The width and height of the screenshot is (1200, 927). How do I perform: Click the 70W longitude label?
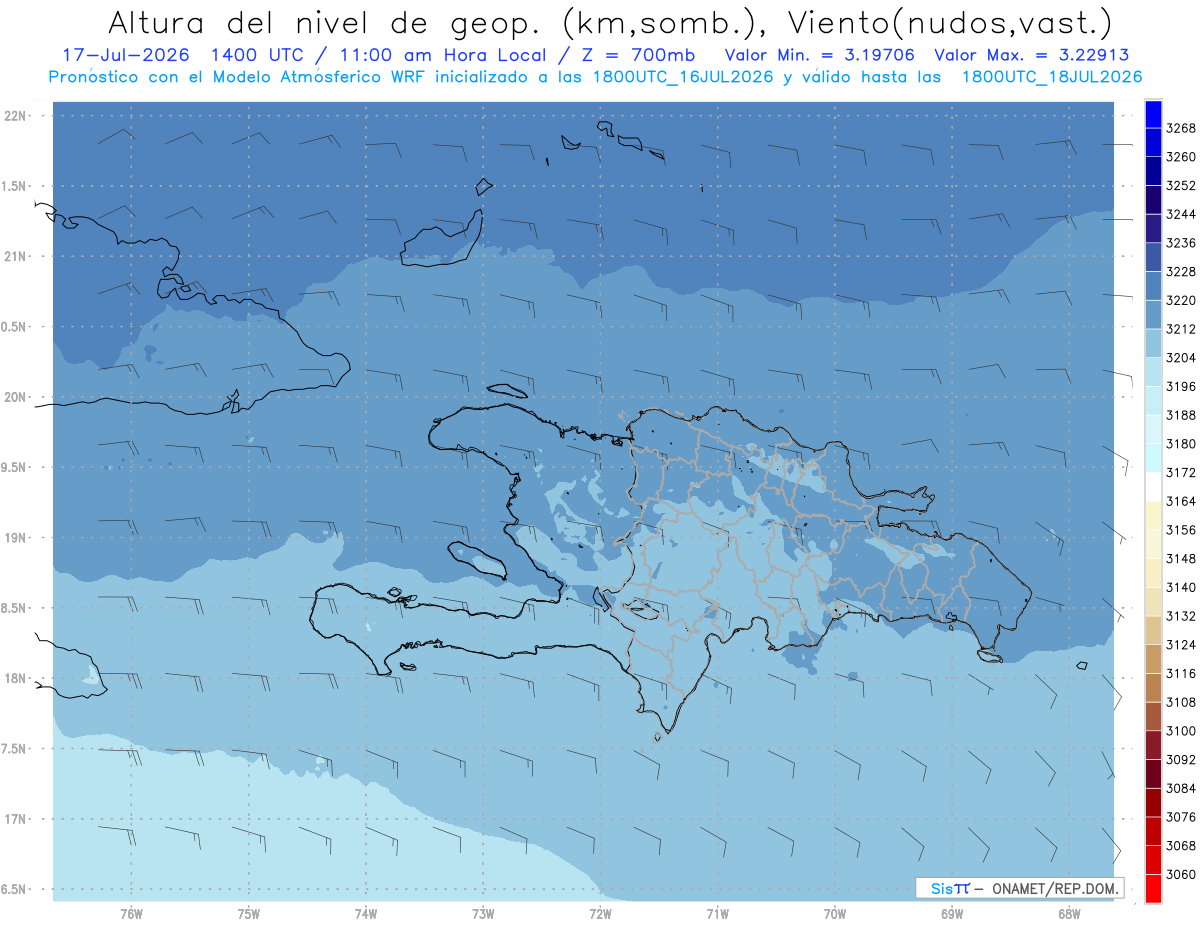[x=835, y=913]
